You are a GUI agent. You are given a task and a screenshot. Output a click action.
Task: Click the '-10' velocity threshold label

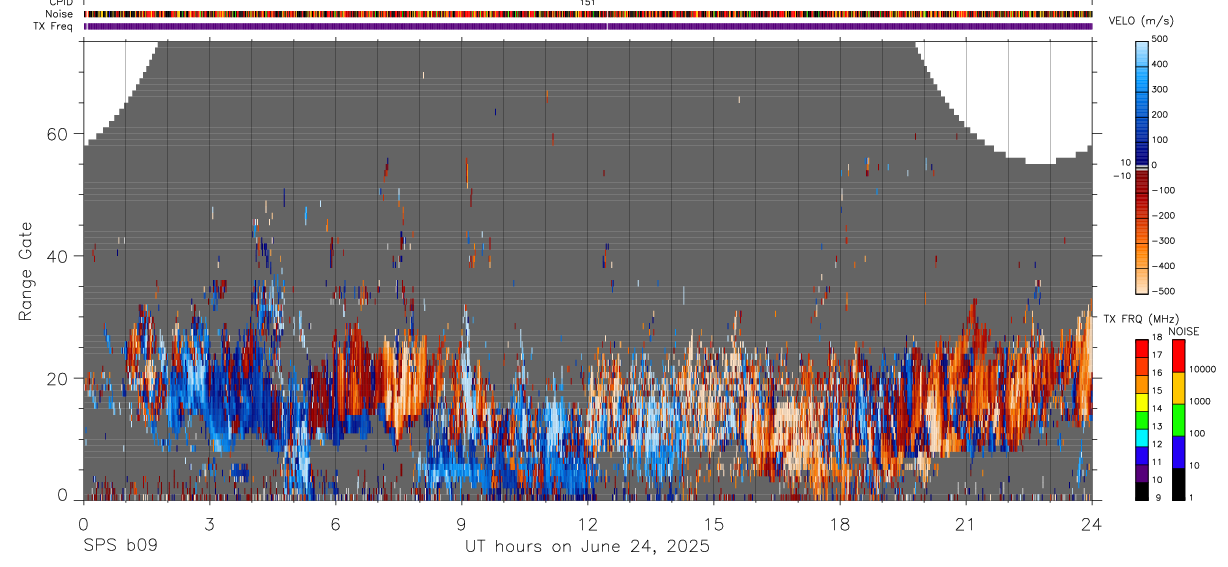(1122, 176)
